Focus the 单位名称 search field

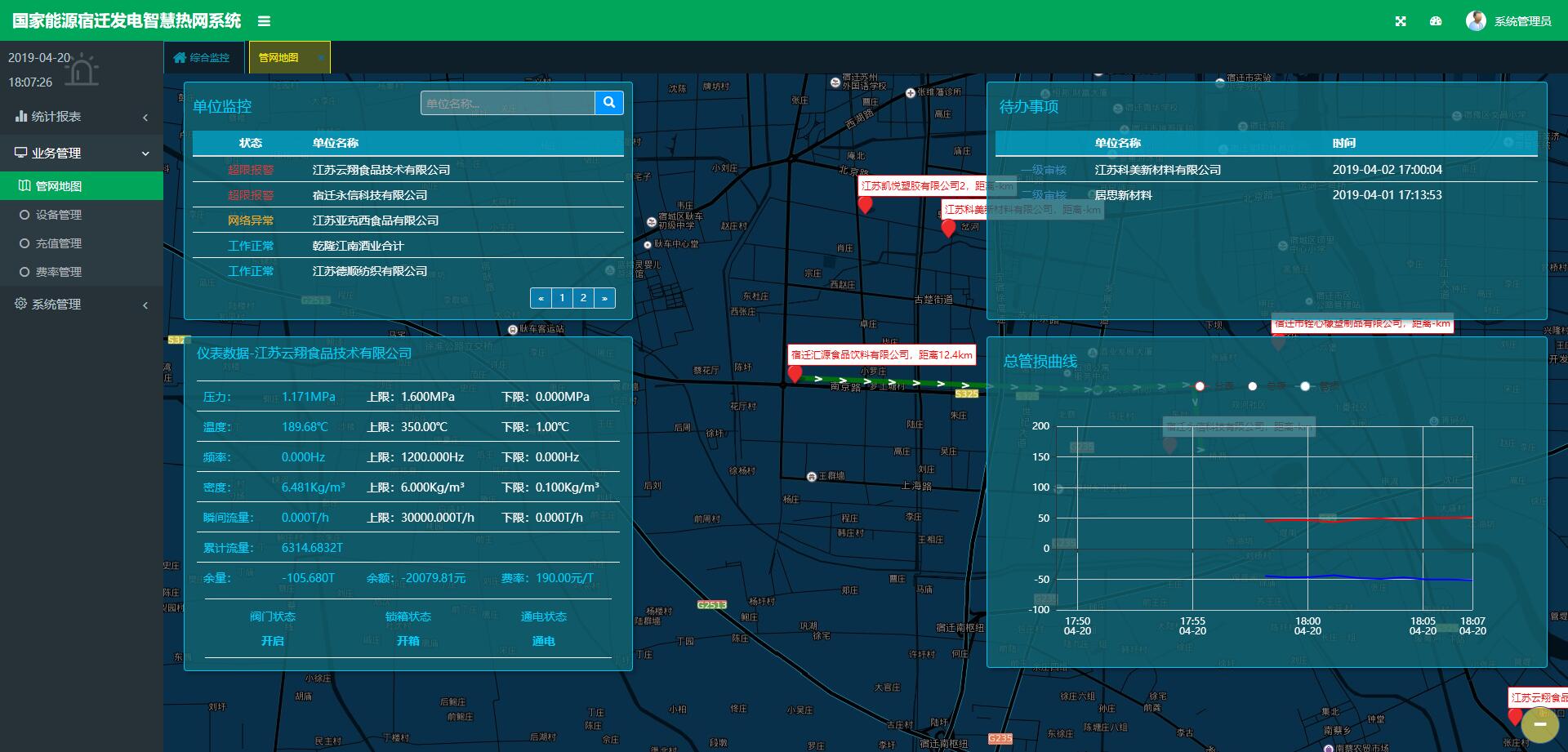click(508, 103)
